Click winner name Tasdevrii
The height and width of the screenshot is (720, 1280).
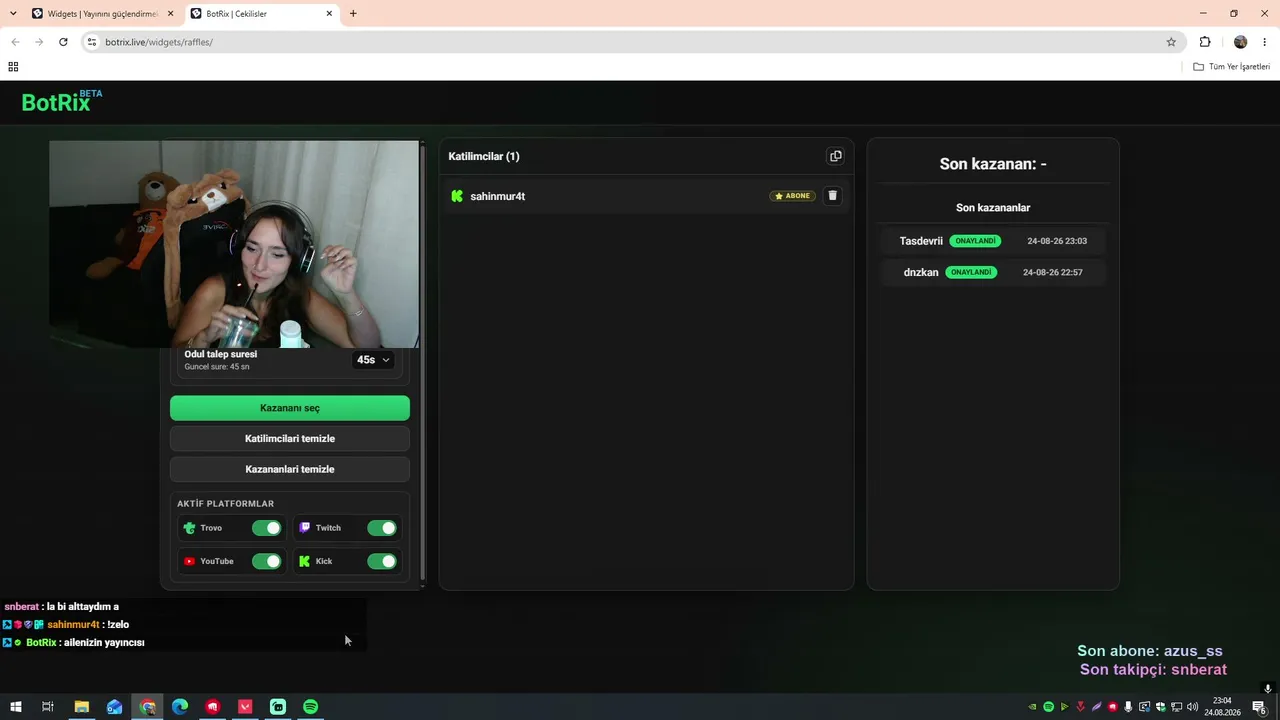[921, 241]
